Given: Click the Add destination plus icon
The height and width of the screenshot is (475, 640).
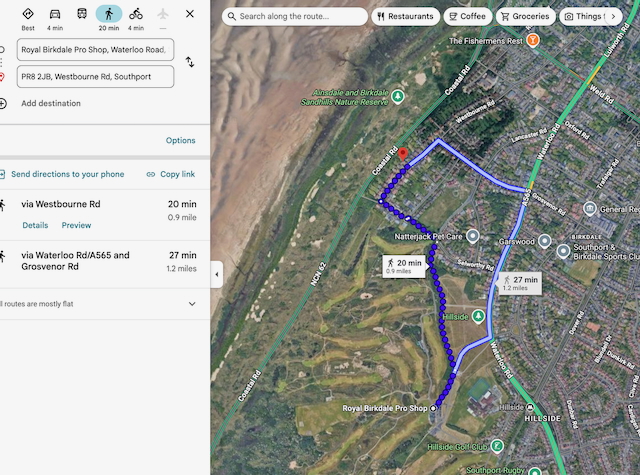Looking at the screenshot, I should click(x=3, y=103).
